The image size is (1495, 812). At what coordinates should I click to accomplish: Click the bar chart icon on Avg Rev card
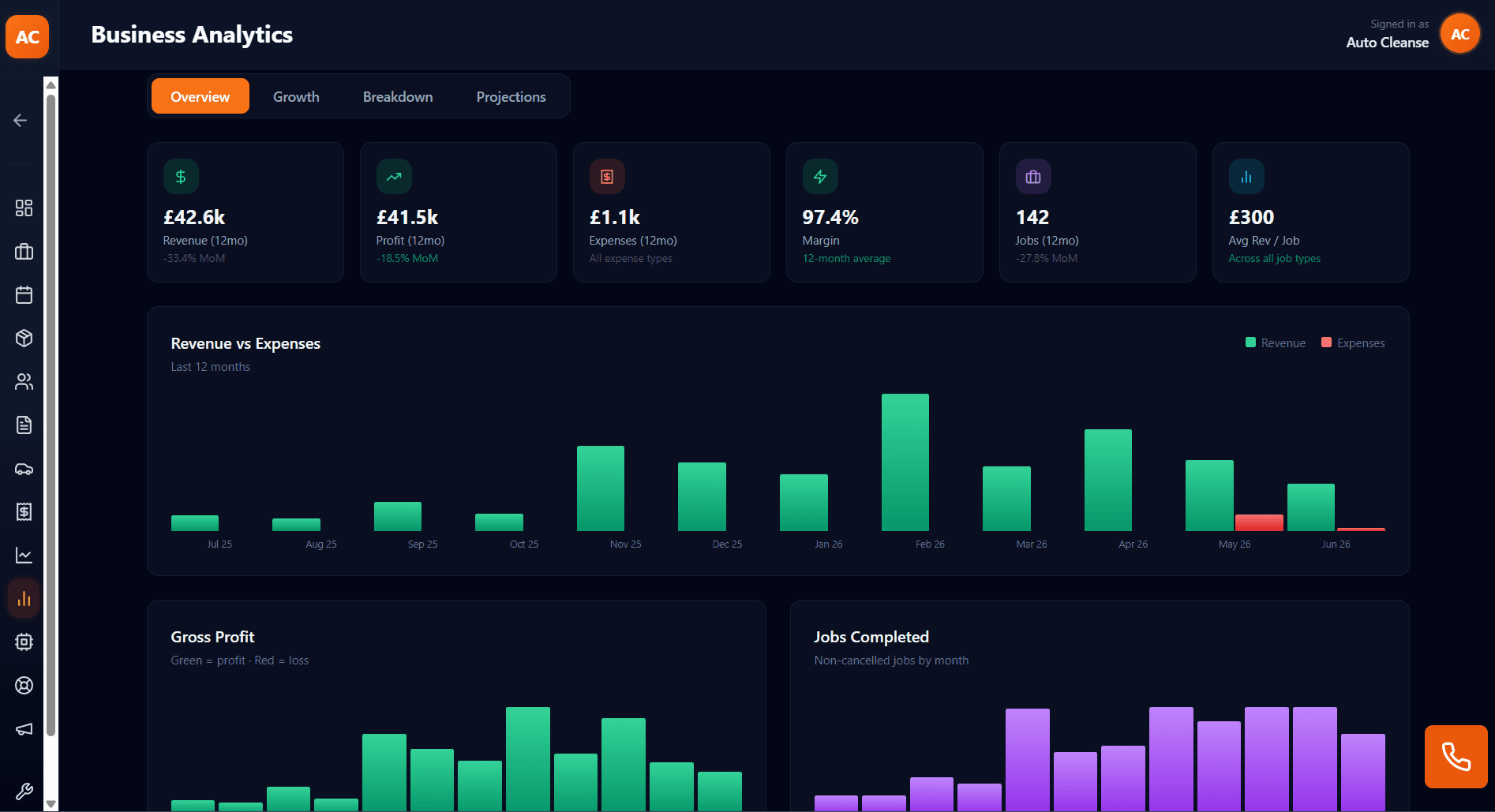1246,177
